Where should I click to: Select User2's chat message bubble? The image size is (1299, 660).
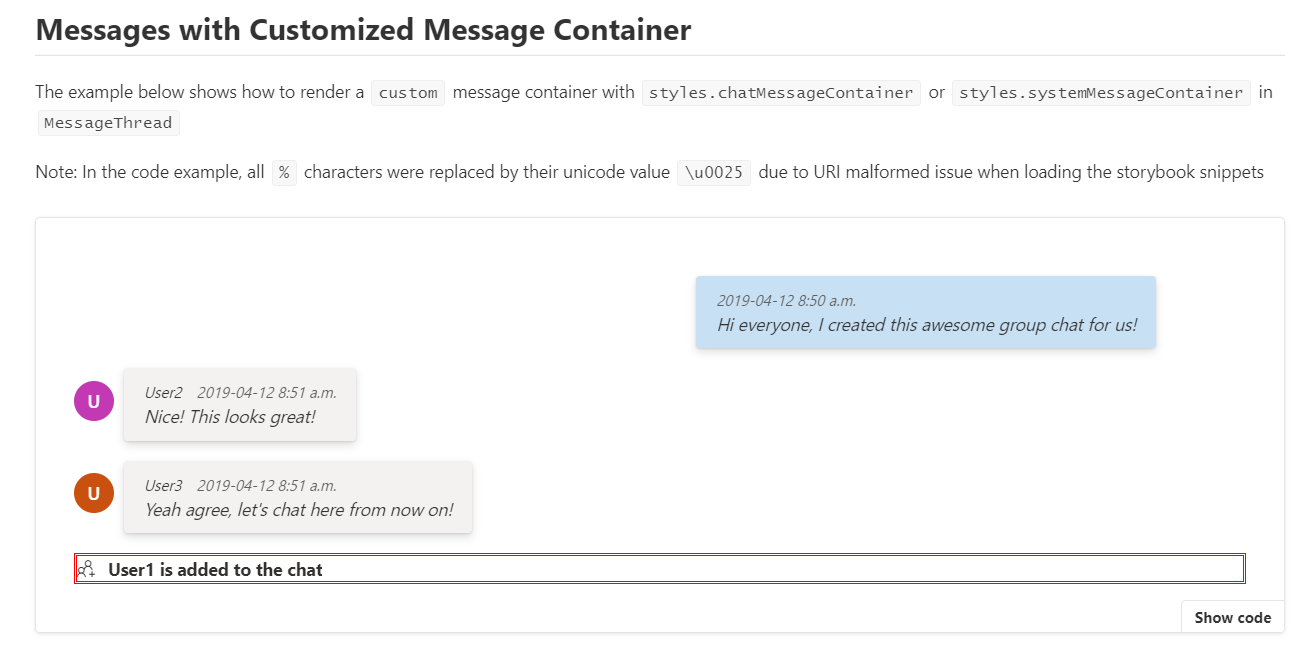(239, 404)
